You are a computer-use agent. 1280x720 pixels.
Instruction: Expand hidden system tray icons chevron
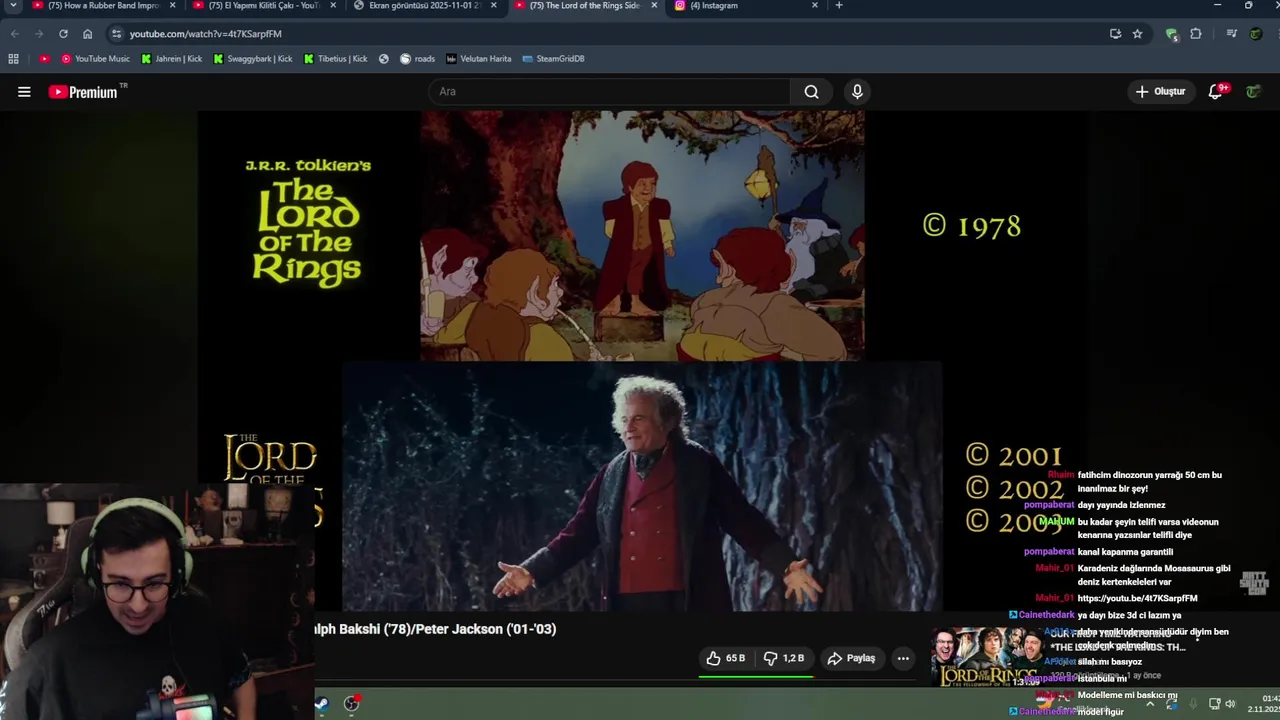point(1150,703)
